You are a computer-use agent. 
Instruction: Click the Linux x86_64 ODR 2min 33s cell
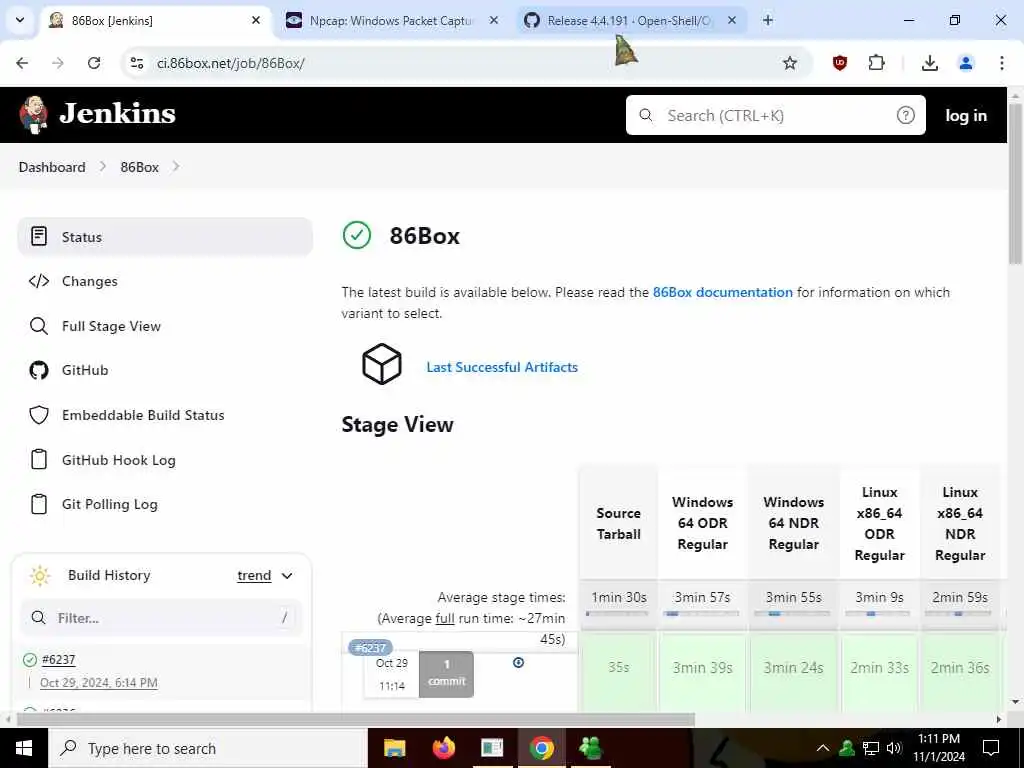(x=880, y=671)
